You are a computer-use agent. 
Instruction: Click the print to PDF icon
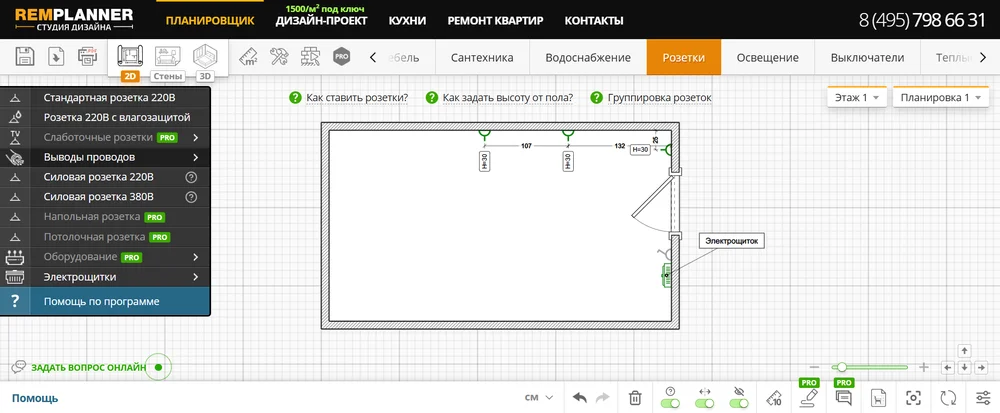(89, 57)
